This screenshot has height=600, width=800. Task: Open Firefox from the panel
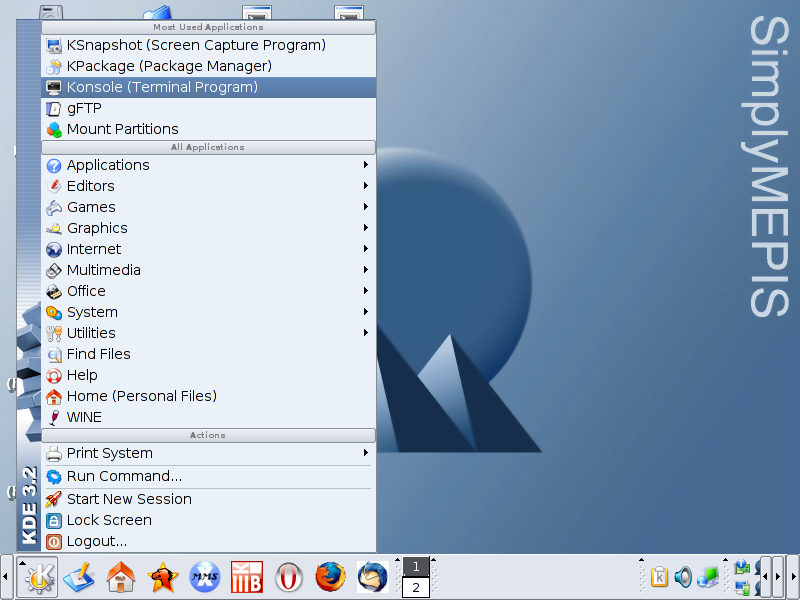coord(329,577)
